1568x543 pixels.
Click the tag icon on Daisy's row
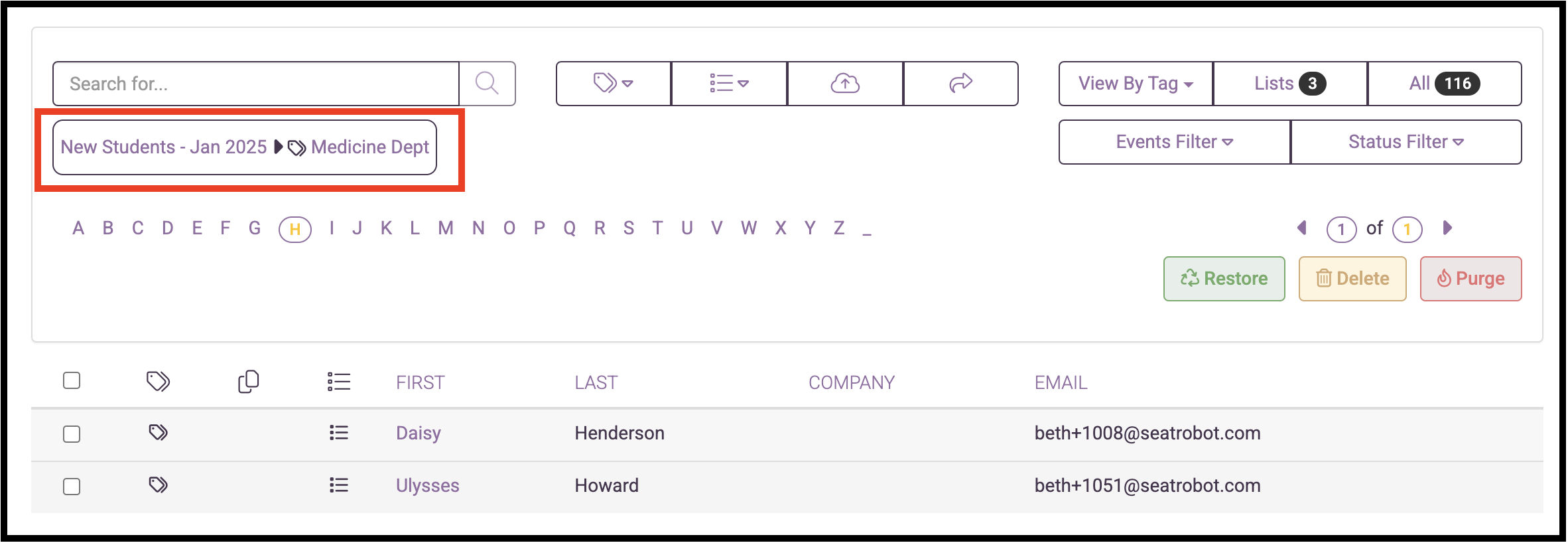[x=158, y=433]
